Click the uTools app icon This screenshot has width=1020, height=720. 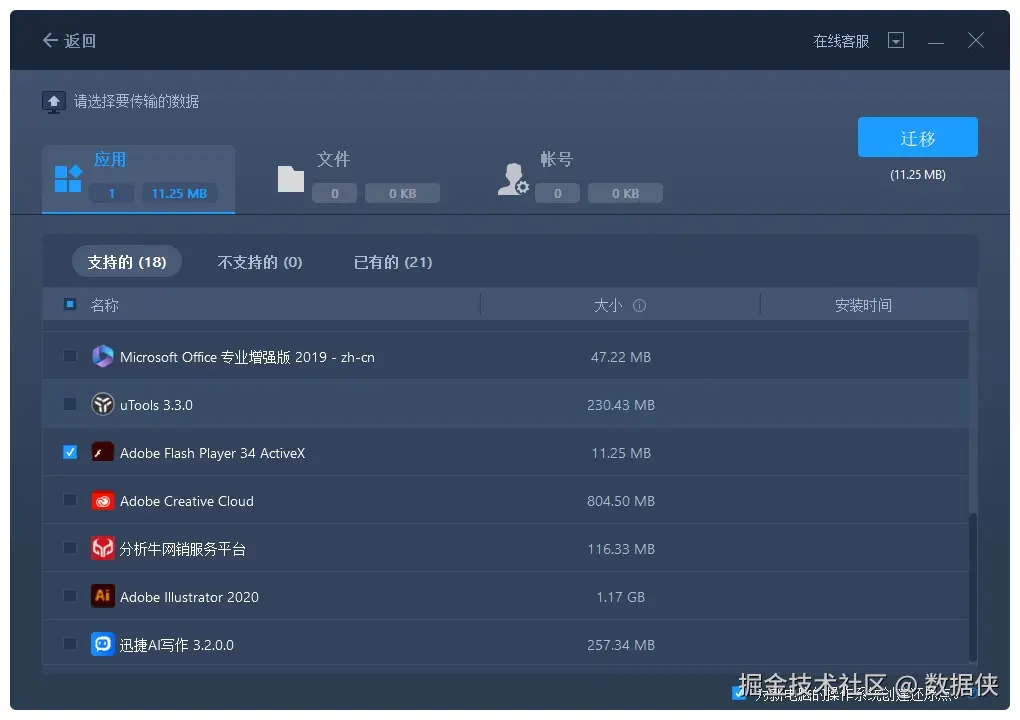(x=102, y=404)
